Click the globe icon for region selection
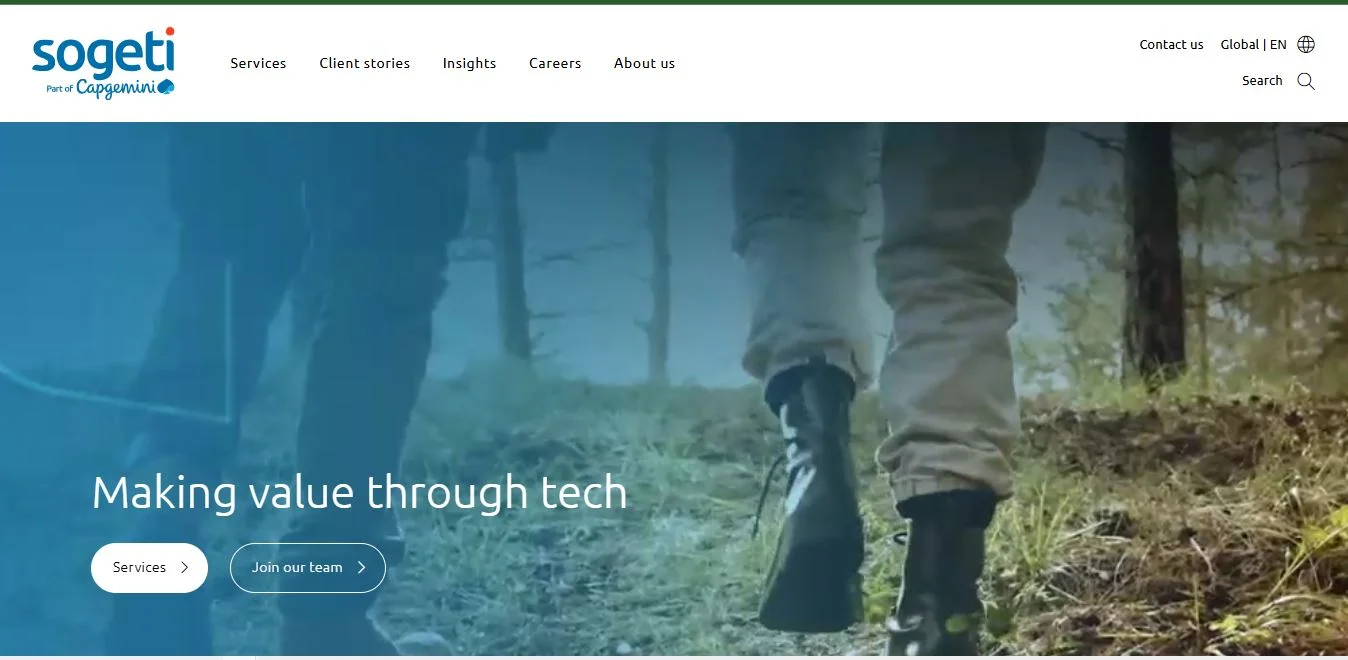 [1306, 44]
